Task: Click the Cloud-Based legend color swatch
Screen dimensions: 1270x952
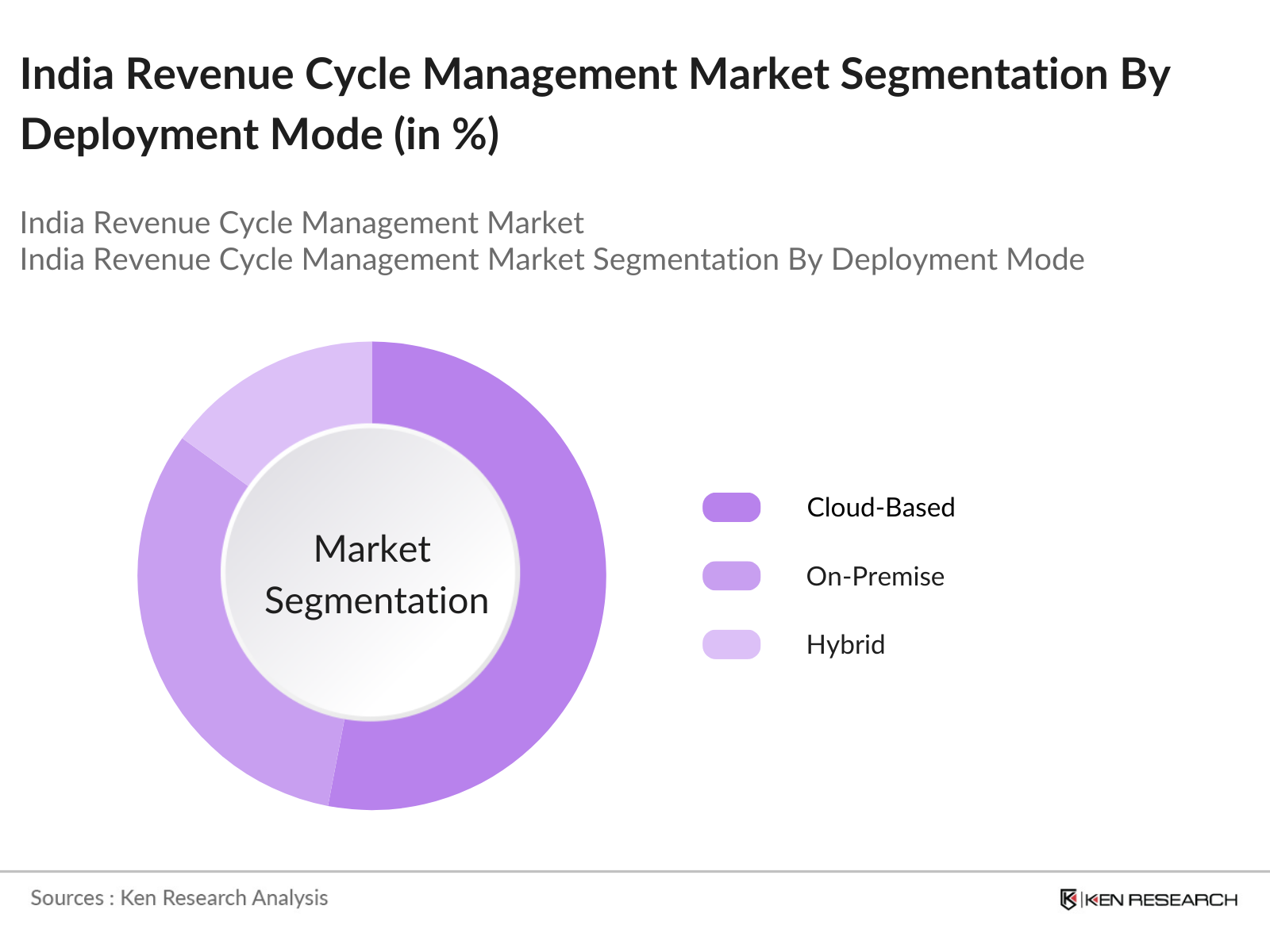Action: click(731, 508)
